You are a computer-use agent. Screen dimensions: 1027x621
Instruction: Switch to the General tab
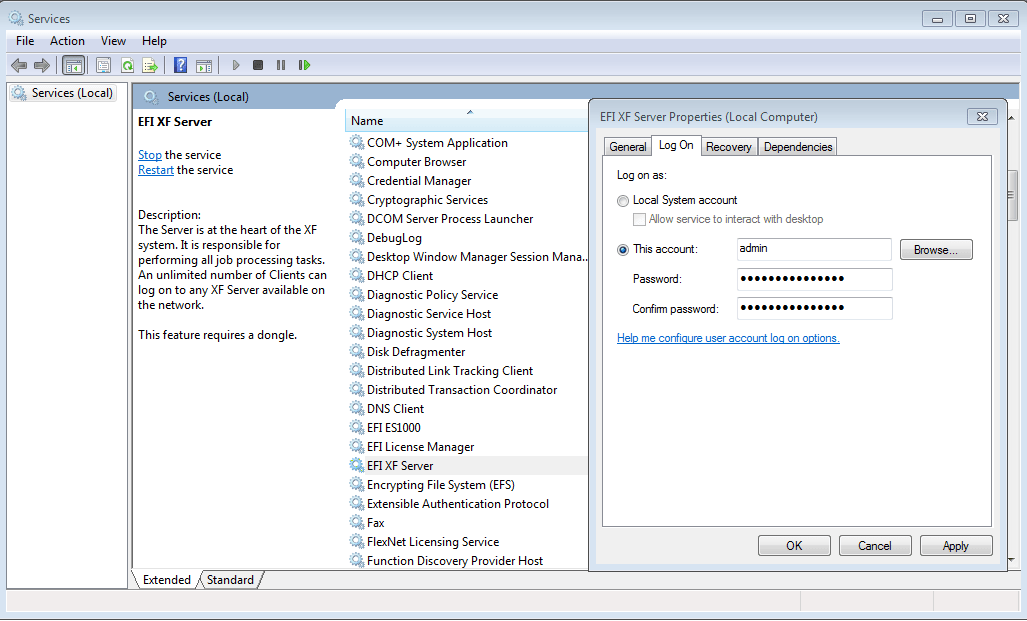(627, 147)
